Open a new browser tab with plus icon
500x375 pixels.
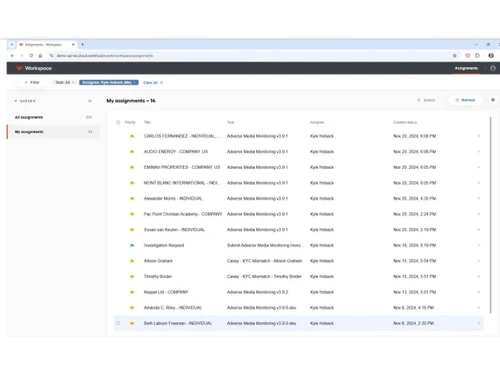82,44
